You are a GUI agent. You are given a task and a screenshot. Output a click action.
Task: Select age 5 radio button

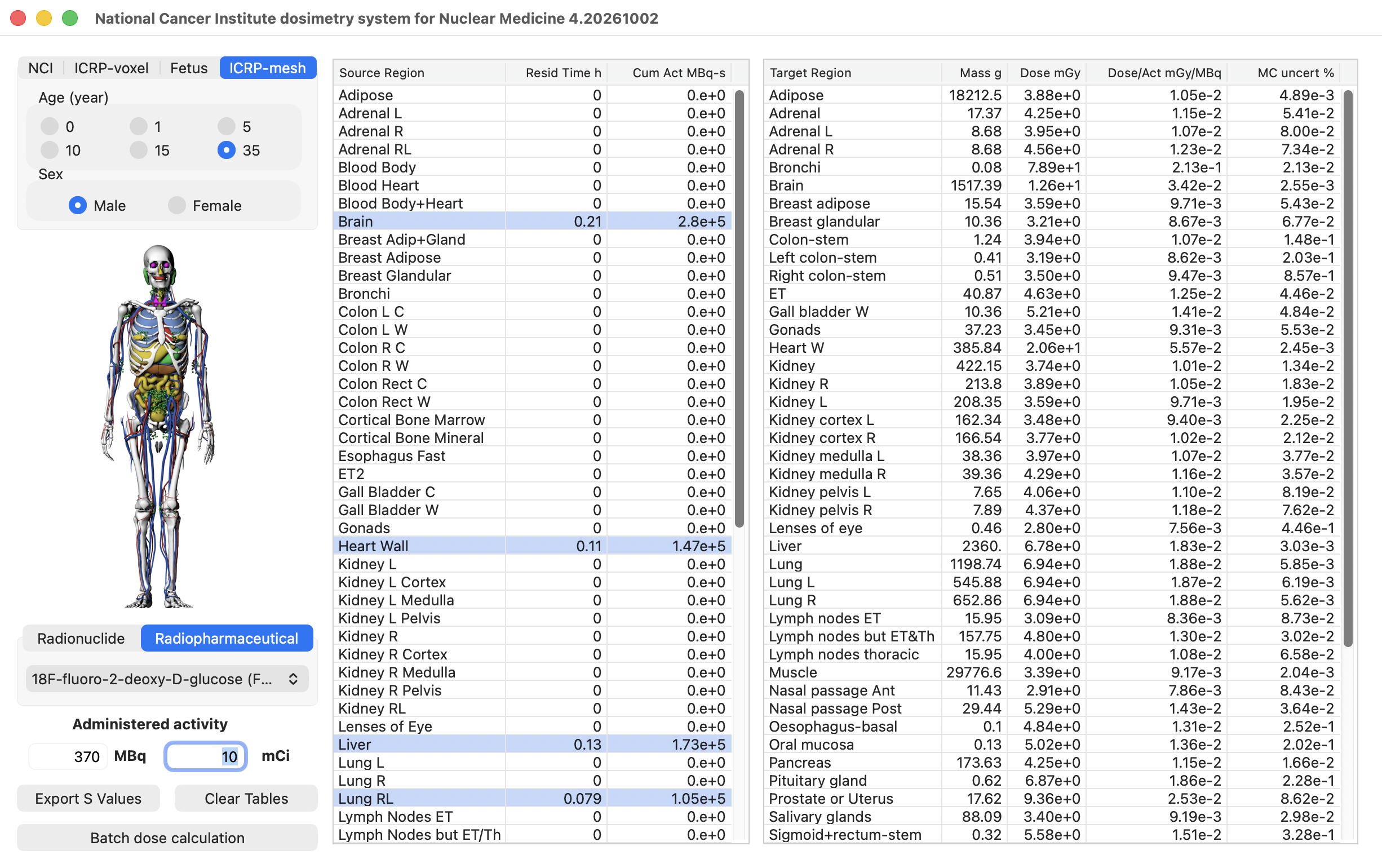pos(226,126)
